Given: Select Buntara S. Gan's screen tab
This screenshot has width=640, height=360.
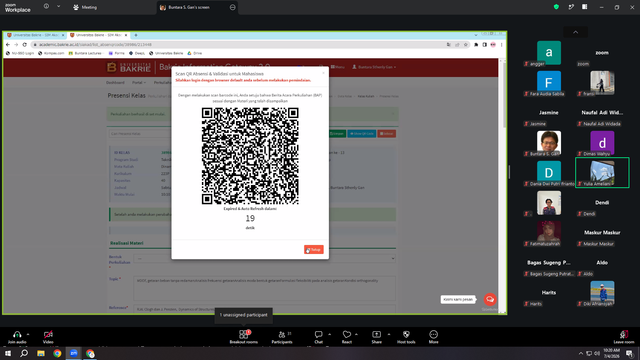Looking at the screenshot, I should click(197, 7).
